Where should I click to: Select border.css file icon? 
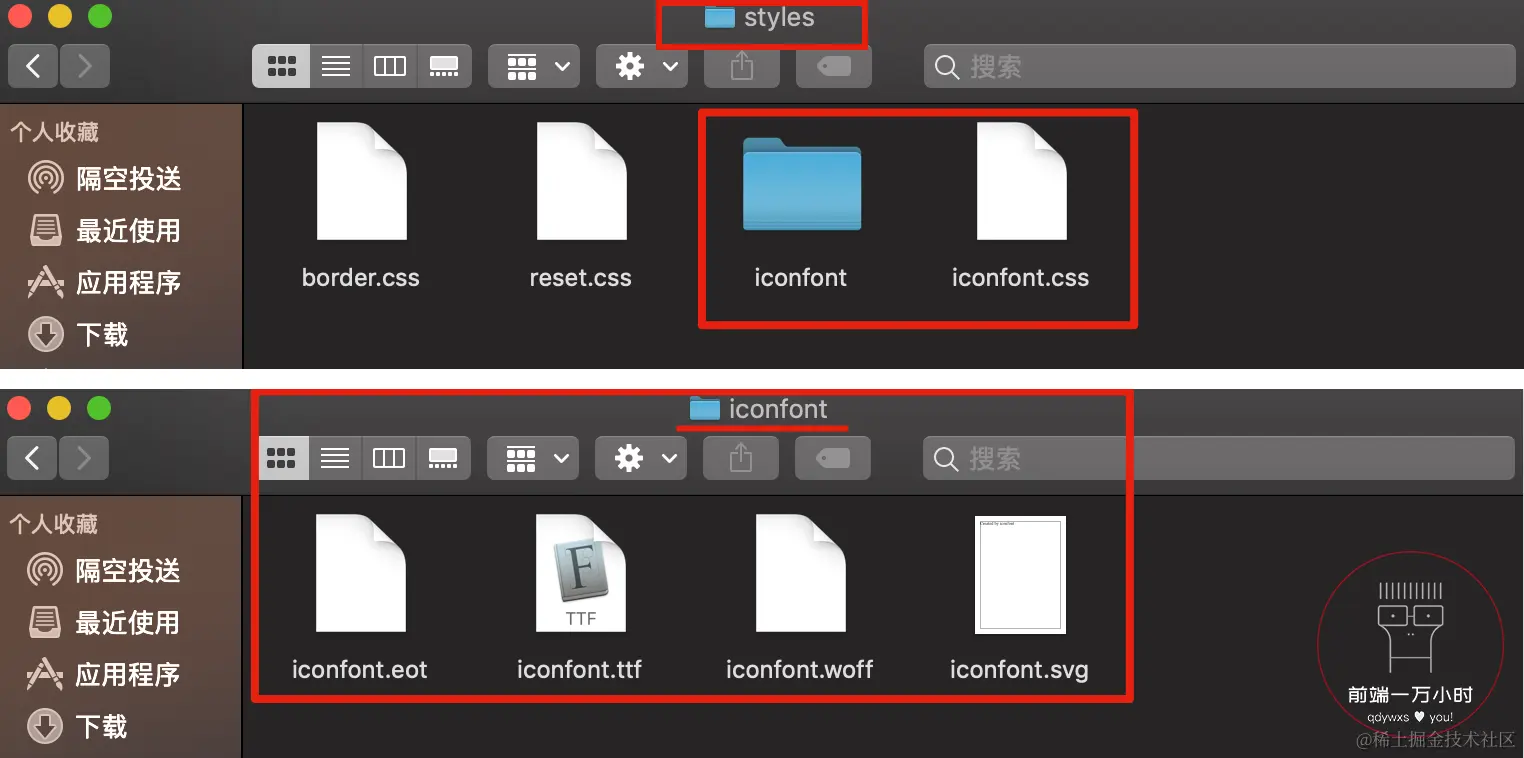pos(361,181)
